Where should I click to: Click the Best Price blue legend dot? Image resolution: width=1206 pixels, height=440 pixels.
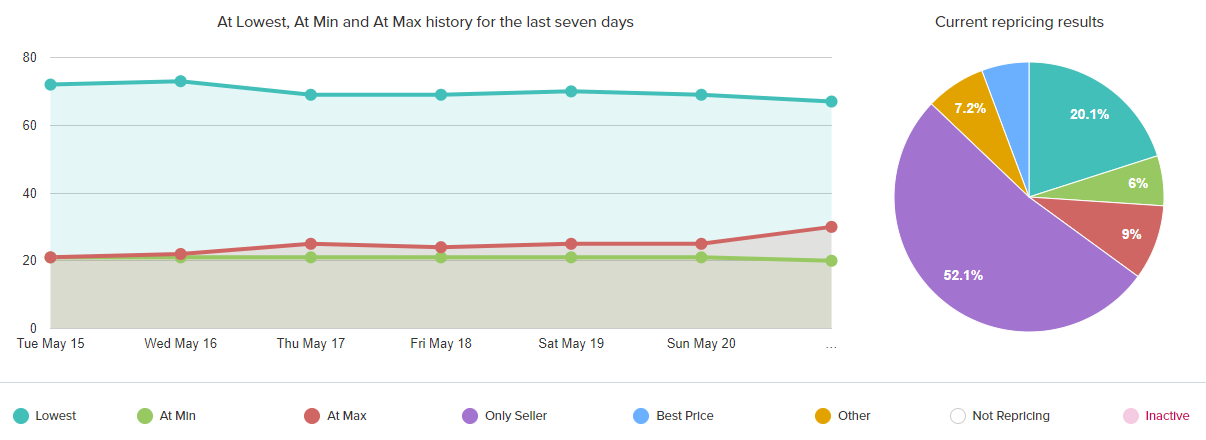[x=641, y=416]
